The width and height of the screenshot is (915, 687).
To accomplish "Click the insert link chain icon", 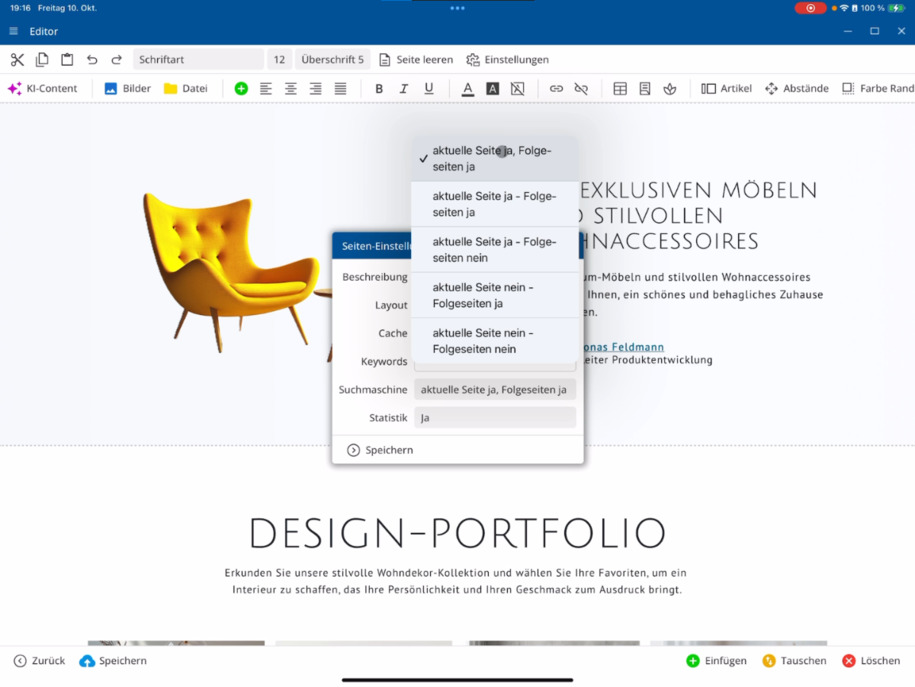I will pyautogui.click(x=556, y=88).
